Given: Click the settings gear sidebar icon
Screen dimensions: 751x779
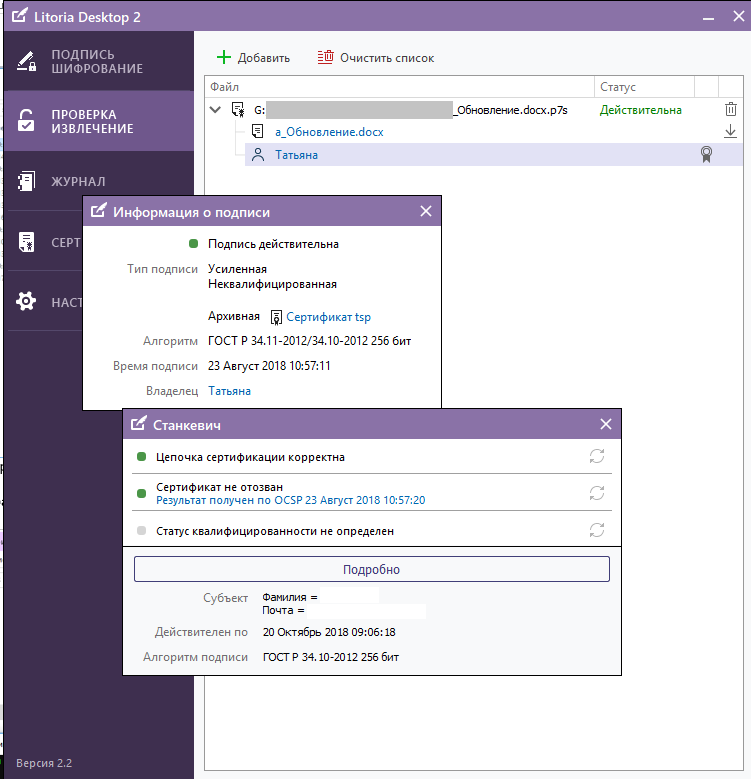Looking at the screenshot, I should [x=26, y=301].
